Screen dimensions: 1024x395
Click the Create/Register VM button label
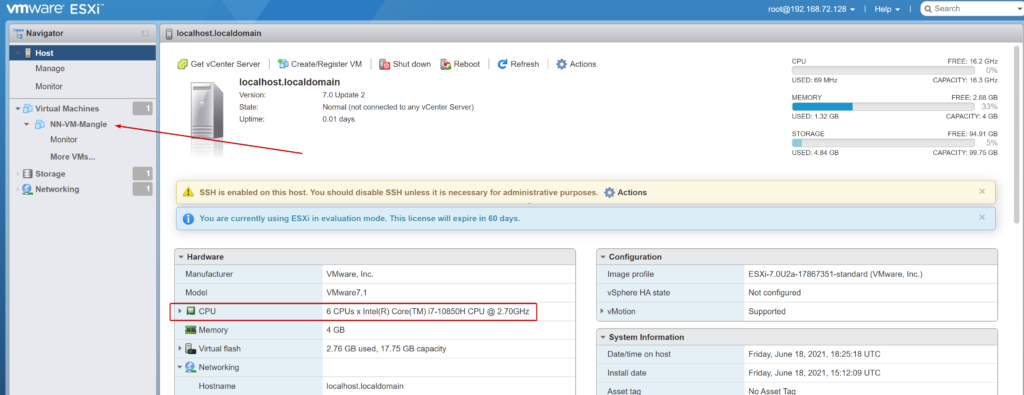point(327,64)
